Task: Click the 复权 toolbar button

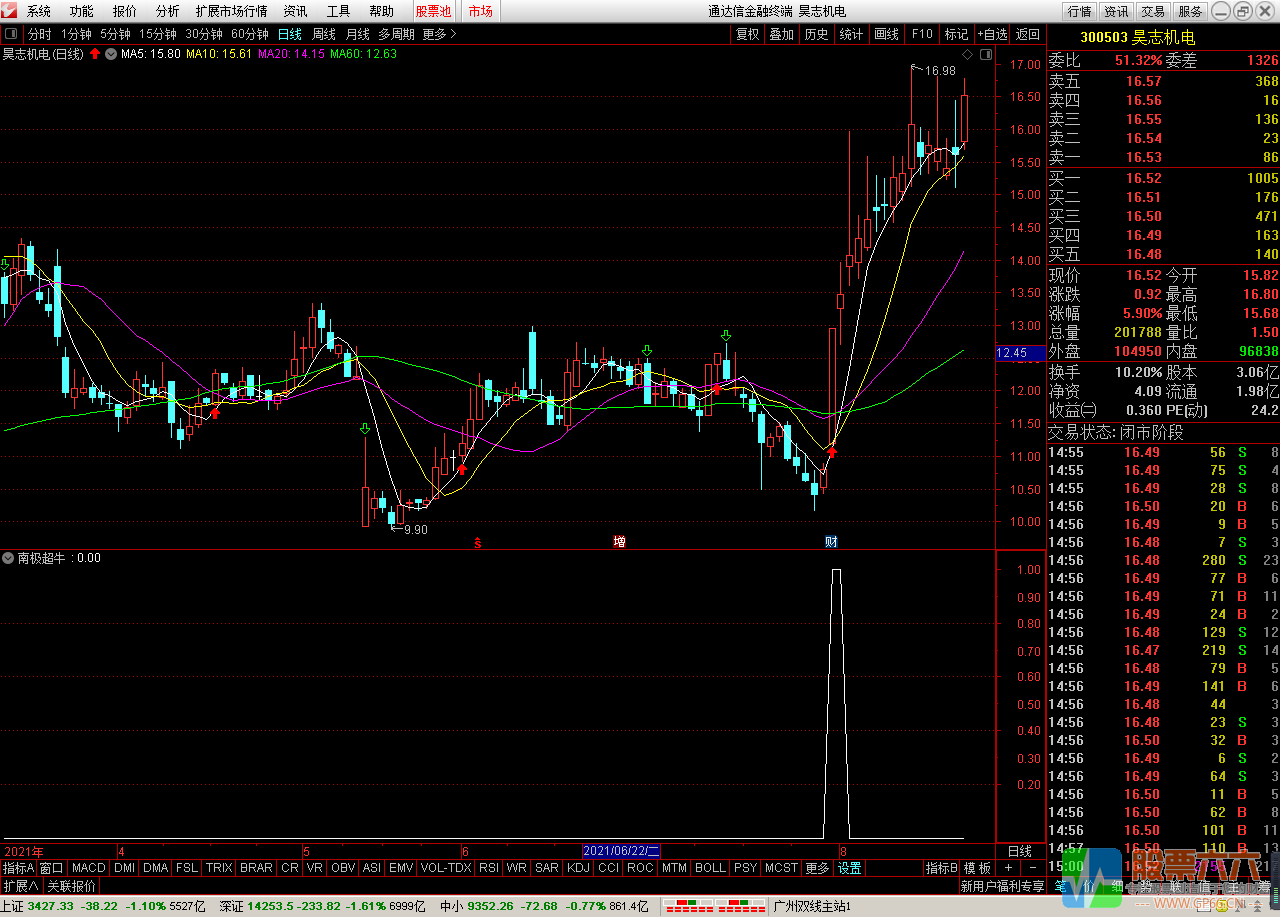Action: click(x=747, y=34)
